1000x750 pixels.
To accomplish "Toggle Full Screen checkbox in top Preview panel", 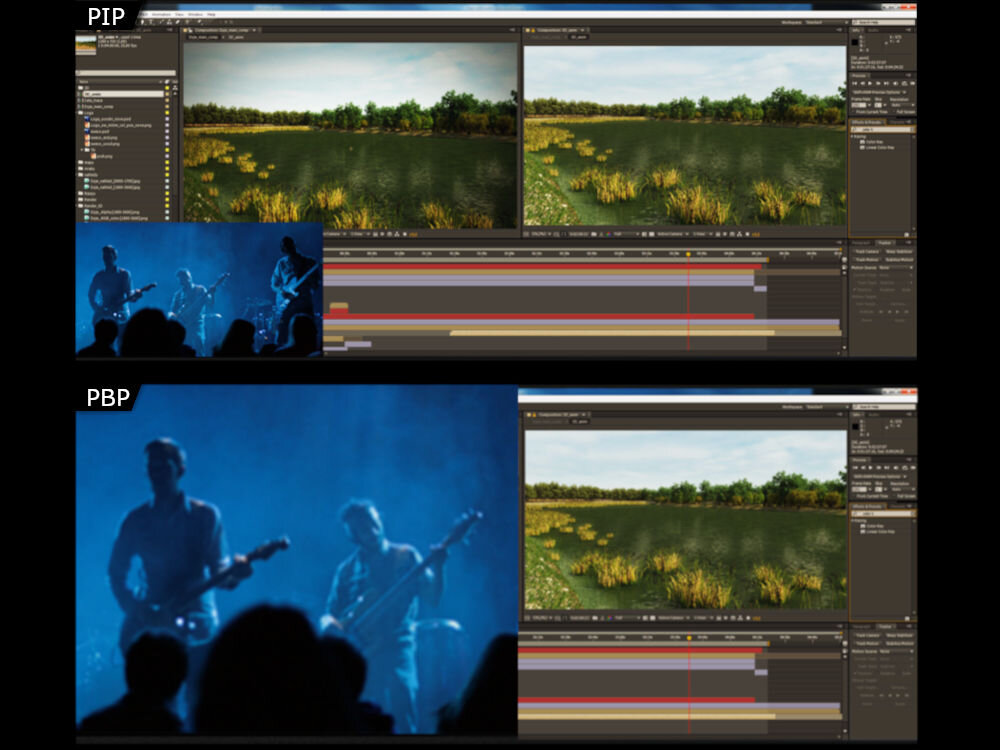I will 895,112.
